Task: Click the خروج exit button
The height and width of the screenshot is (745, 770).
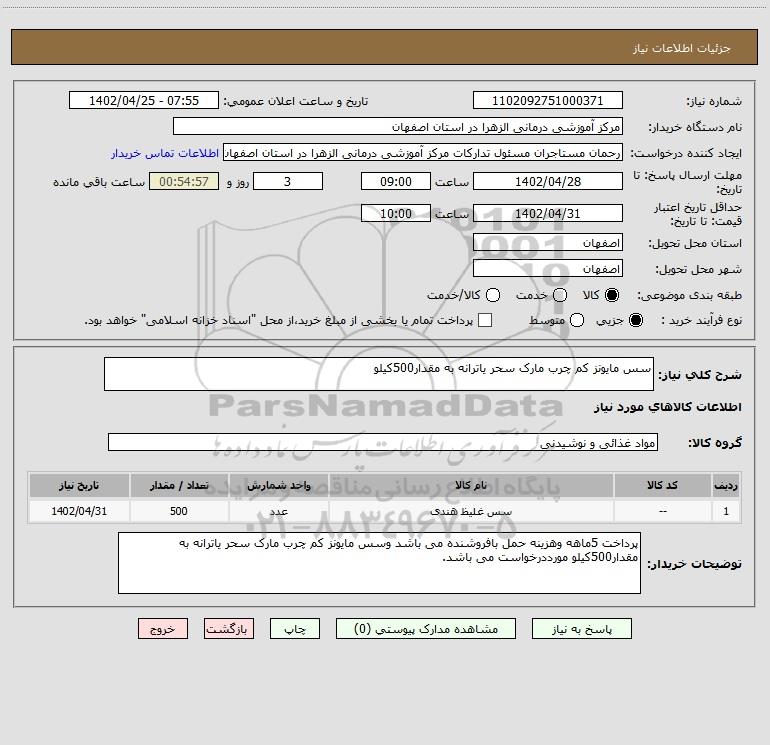Action: pyautogui.click(x=163, y=629)
